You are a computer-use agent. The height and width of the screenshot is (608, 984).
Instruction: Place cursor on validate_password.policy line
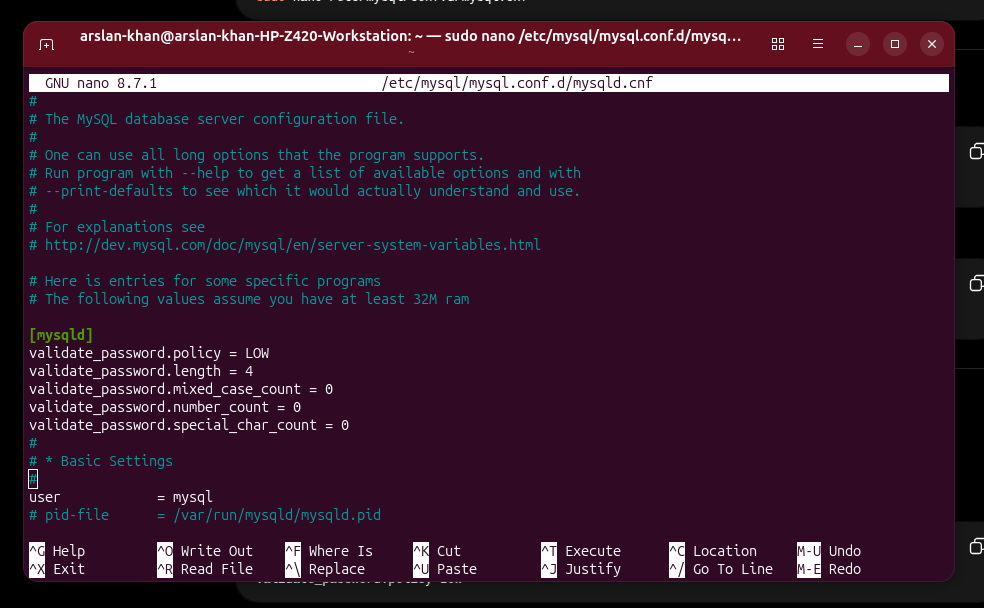pos(149,353)
